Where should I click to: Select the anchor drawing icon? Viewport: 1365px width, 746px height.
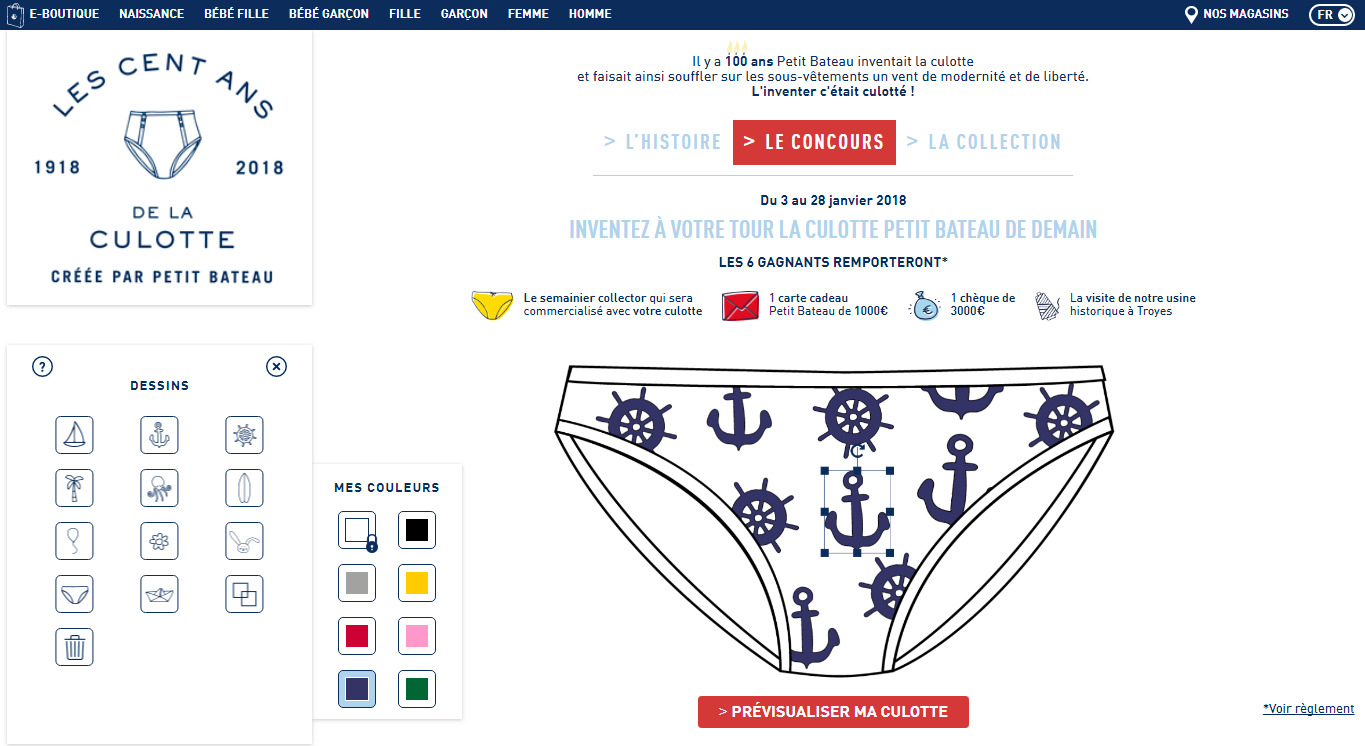(159, 435)
